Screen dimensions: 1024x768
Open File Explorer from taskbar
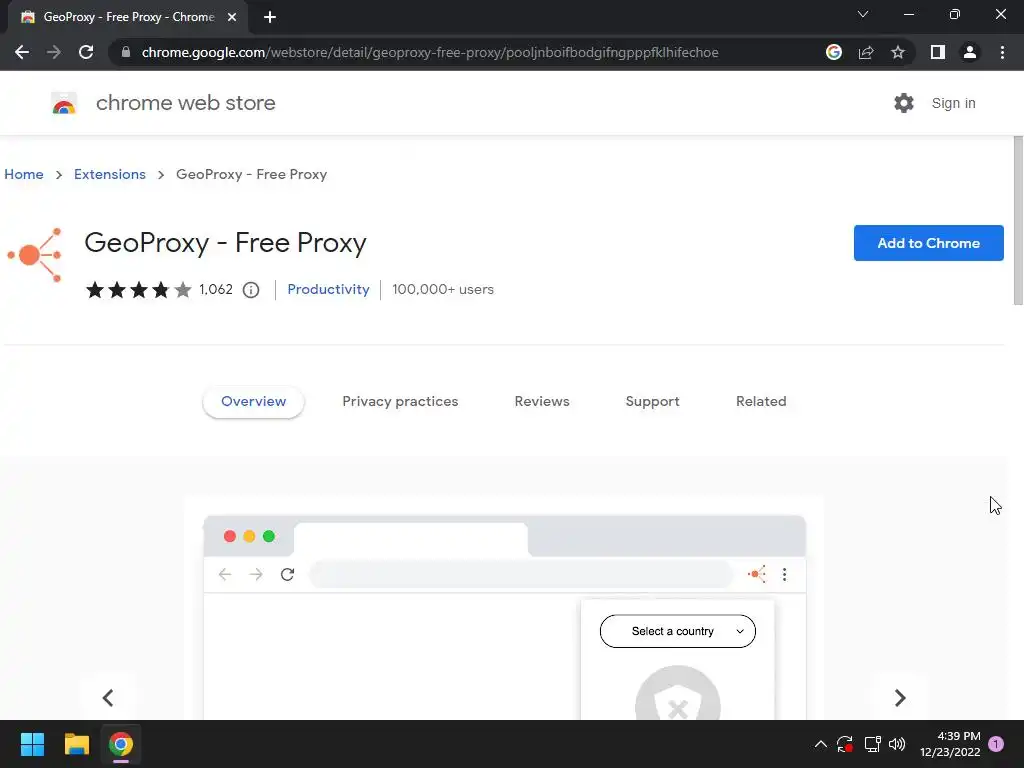(76, 744)
